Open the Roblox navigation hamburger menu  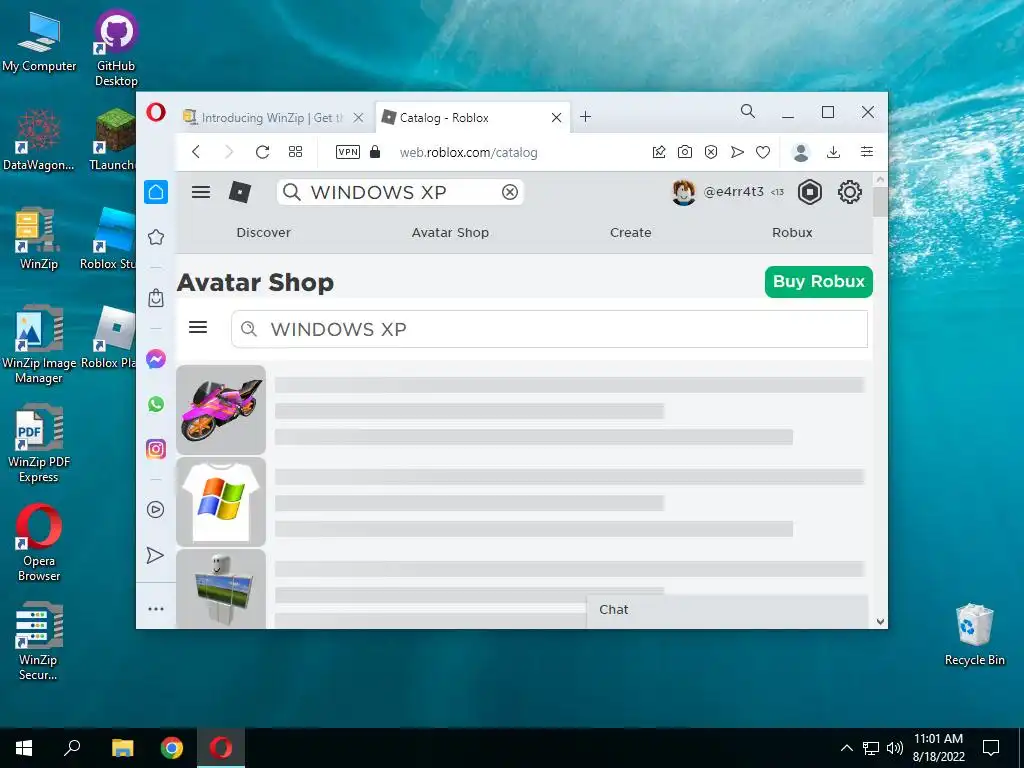tap(201, 192)
